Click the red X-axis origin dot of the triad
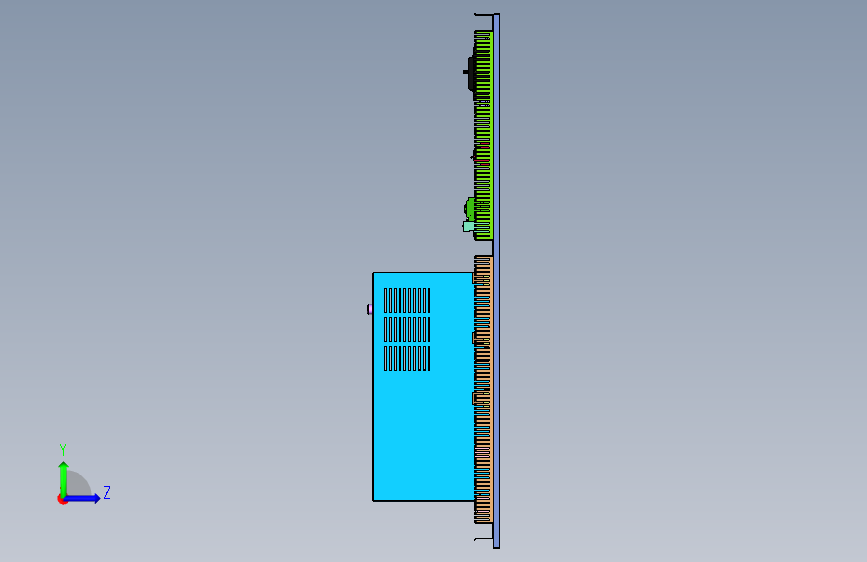The image size is (867, 562). pos(62,500)
